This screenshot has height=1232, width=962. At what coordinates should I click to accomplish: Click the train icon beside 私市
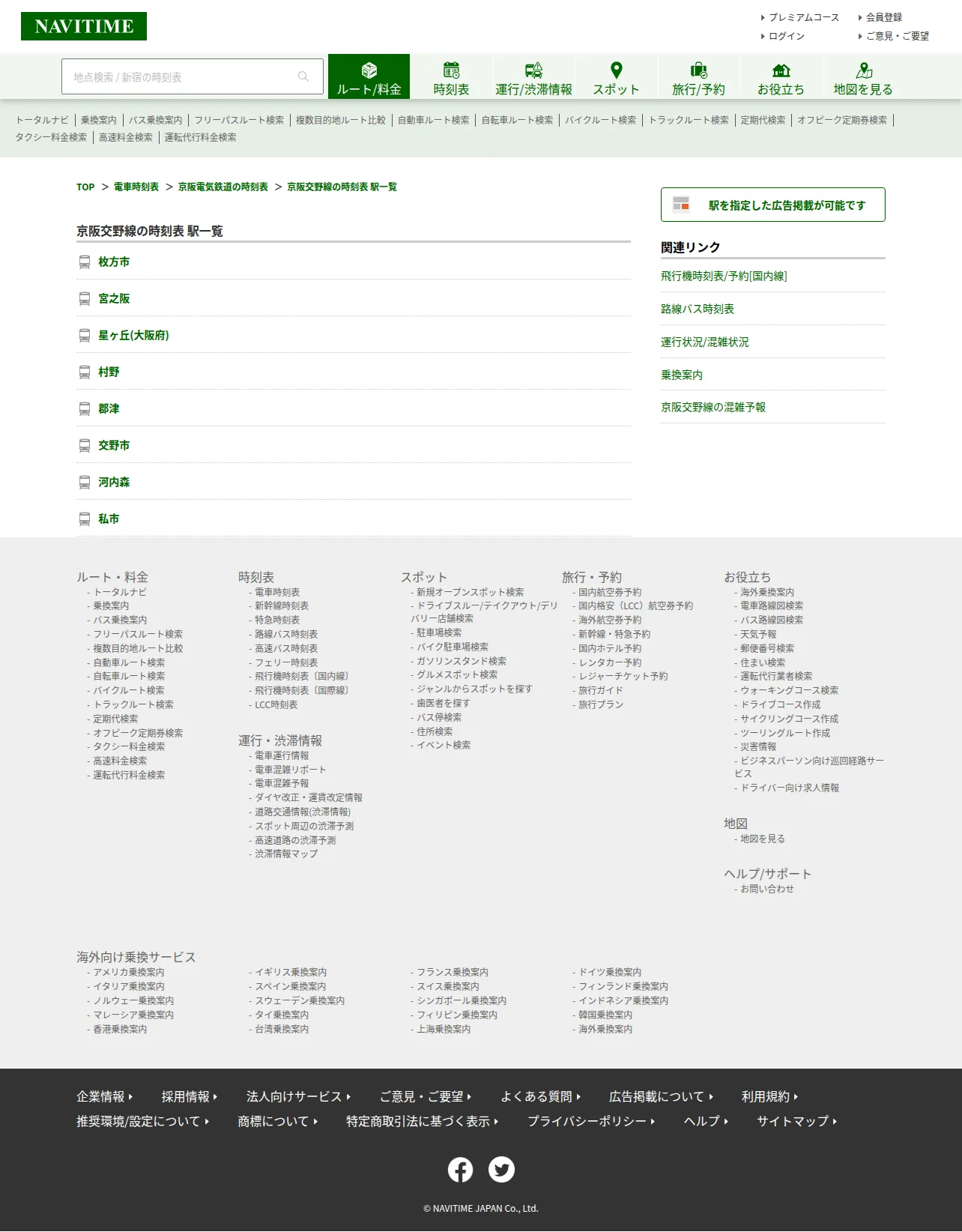click(x=85, y=519)
